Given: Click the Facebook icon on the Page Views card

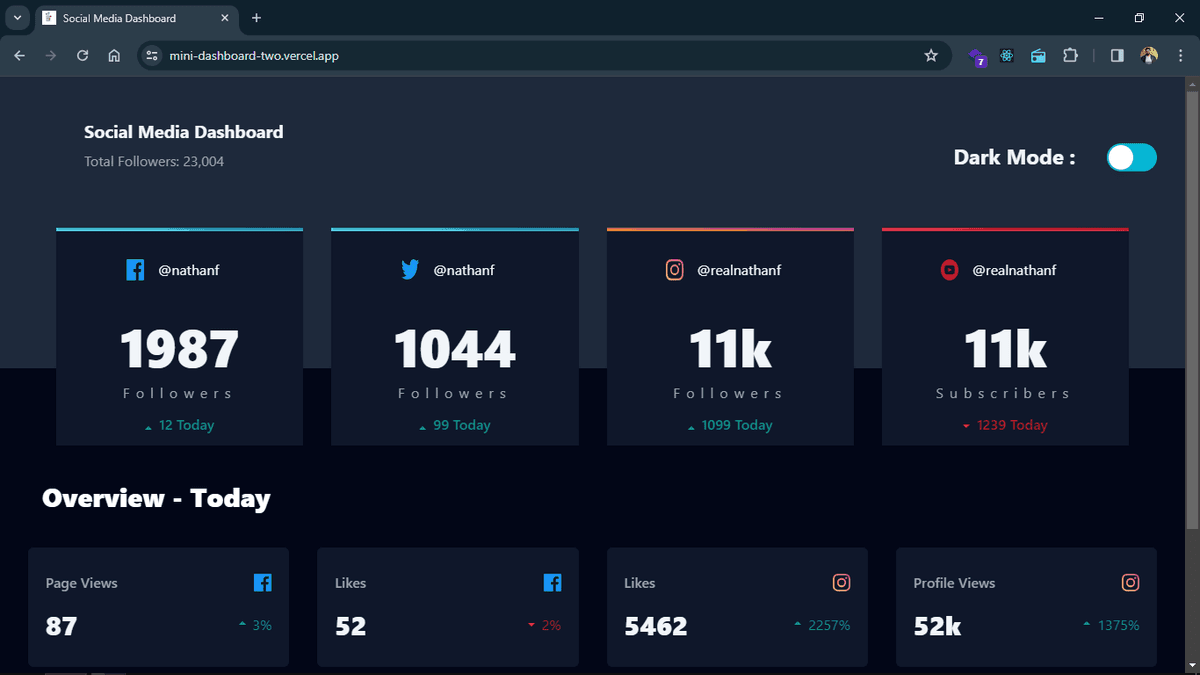Looking at the screenshot, I should [263, 582].
